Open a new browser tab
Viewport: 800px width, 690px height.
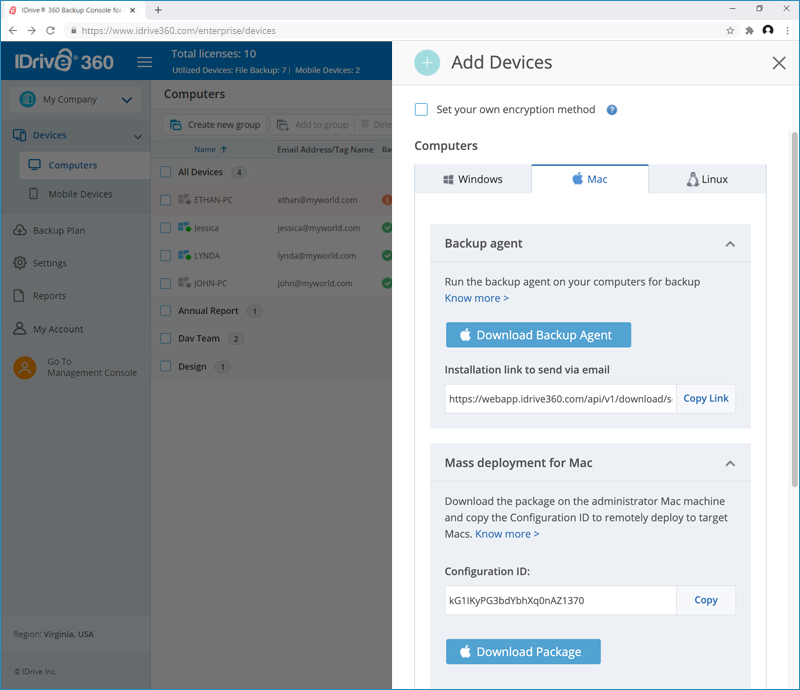coord(158,10)
